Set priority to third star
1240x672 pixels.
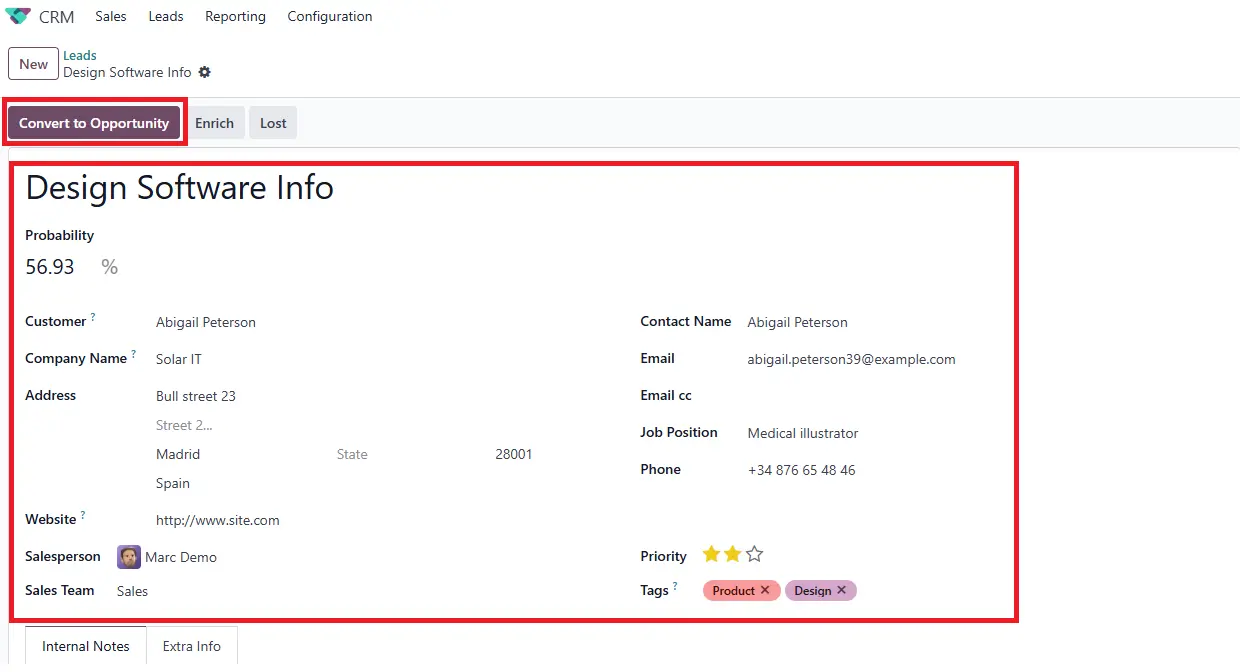pyautogui.click(x=755, y=554)
